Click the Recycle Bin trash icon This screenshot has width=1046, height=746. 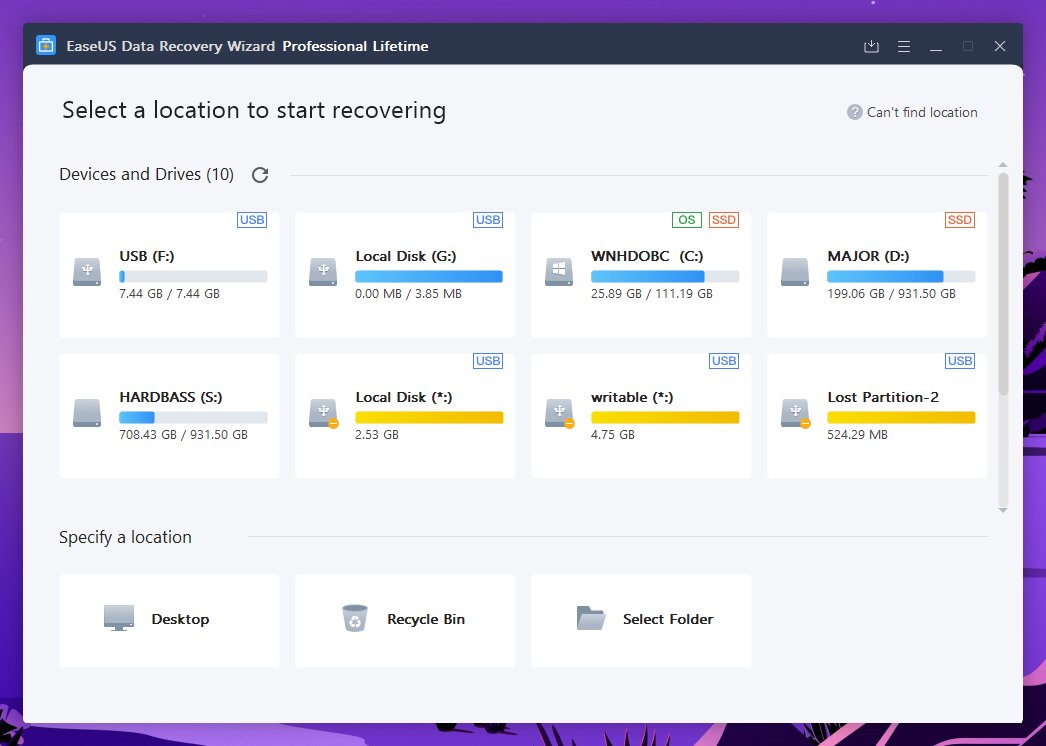pyautogui.click(x=355, y=619)
